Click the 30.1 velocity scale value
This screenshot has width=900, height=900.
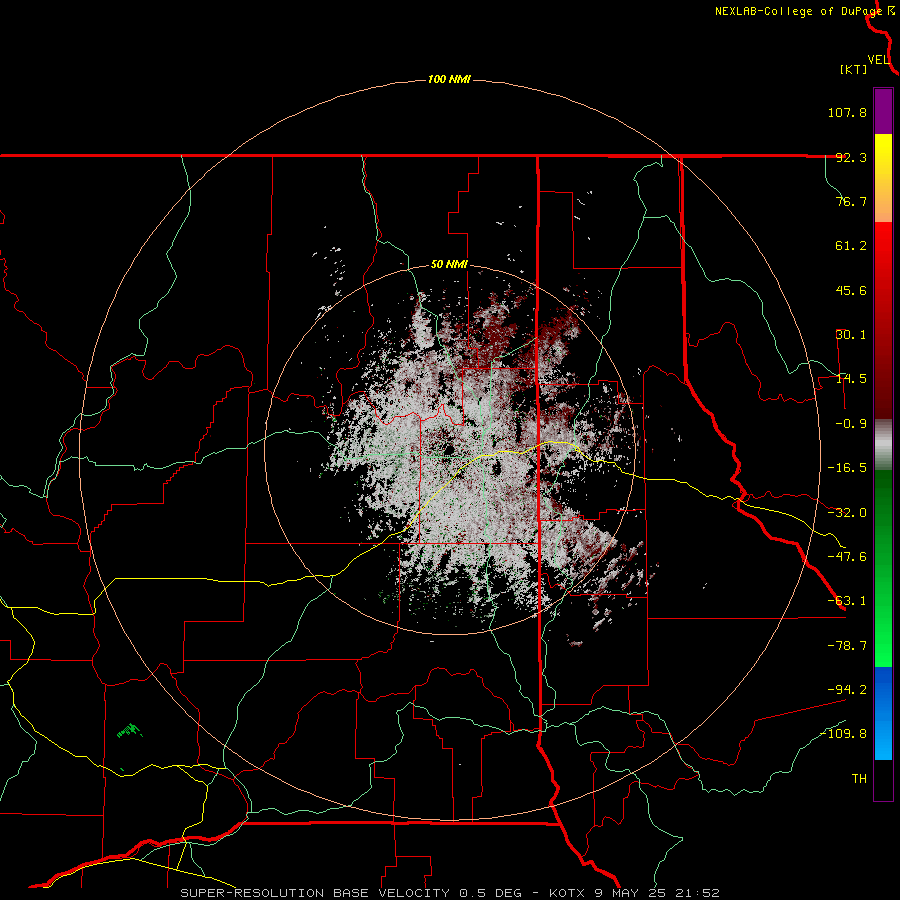[x=851, y=335]
